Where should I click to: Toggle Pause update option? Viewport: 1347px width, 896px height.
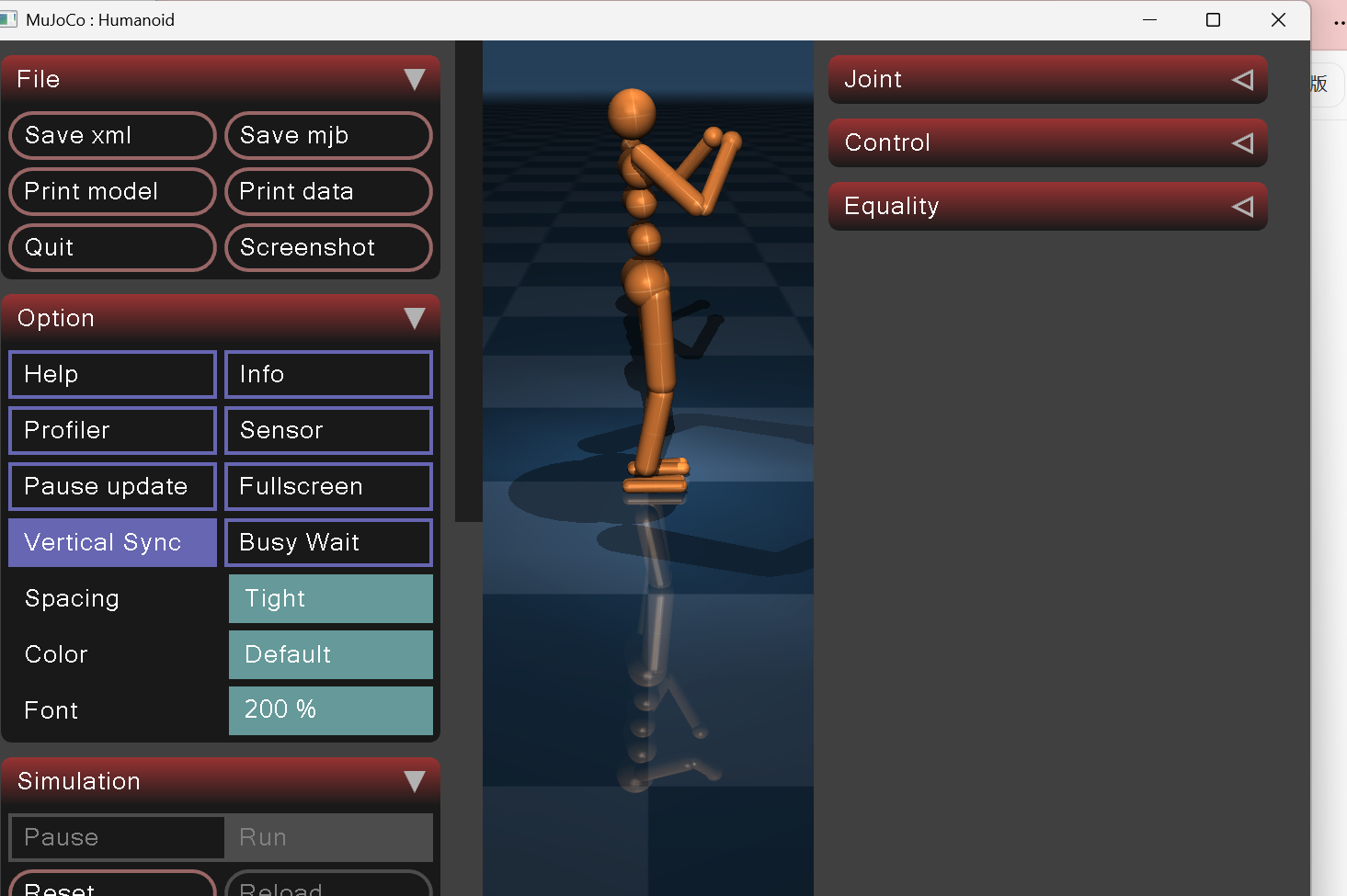point(113,486)
